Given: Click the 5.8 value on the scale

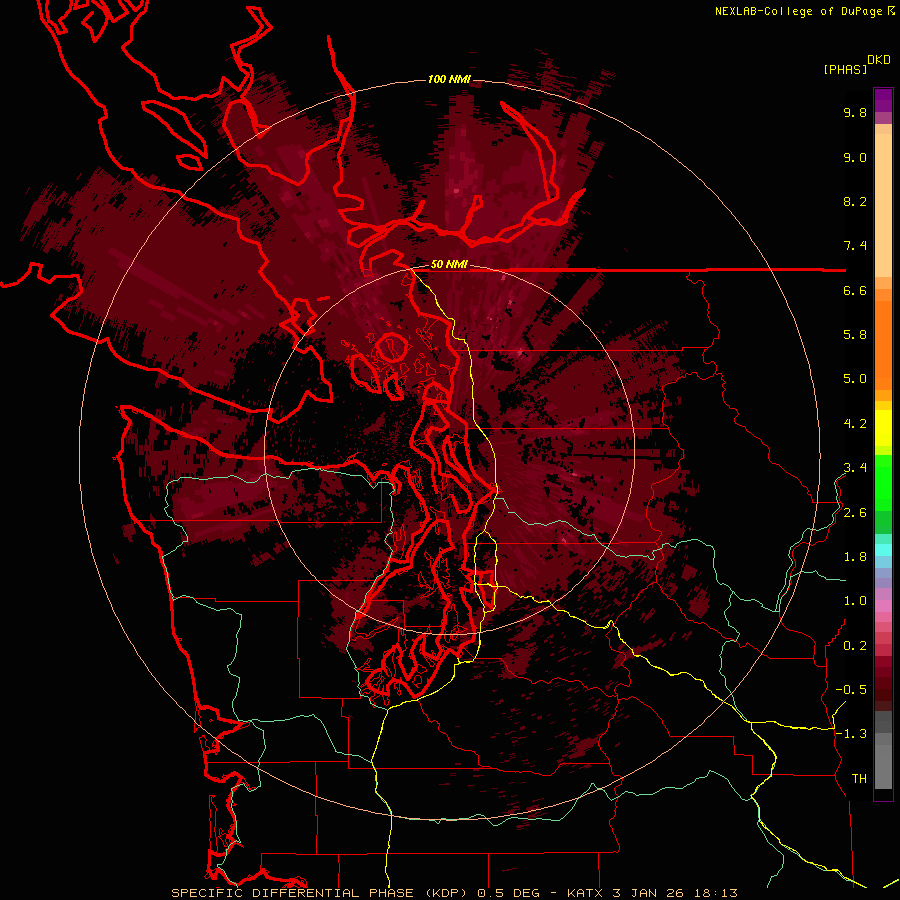Looking at the screenshot, I should [x=855, y=335].
